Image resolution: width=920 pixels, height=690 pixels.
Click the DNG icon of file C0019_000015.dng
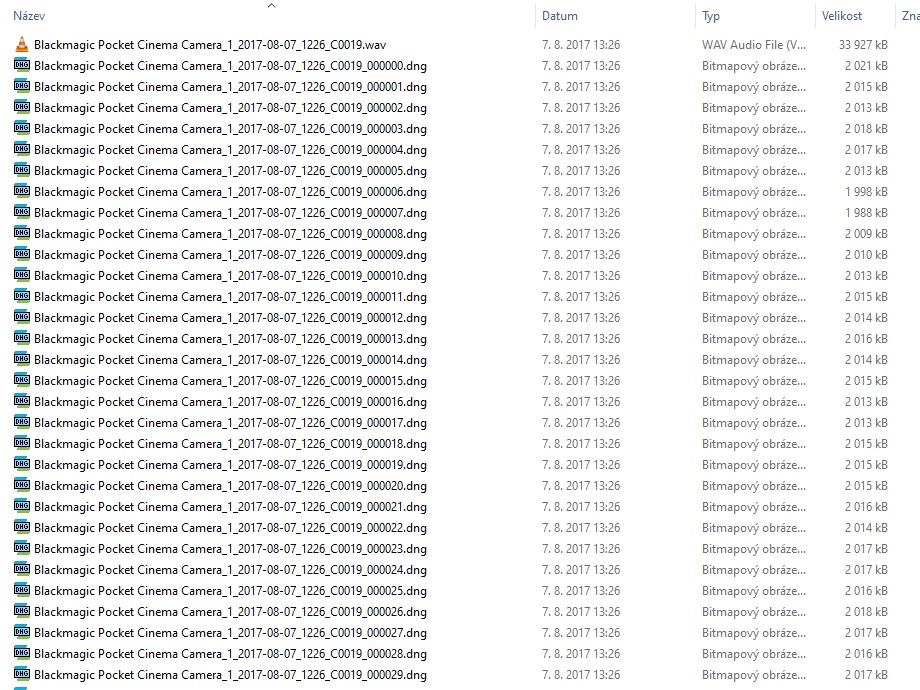click(x=22, y=381)
